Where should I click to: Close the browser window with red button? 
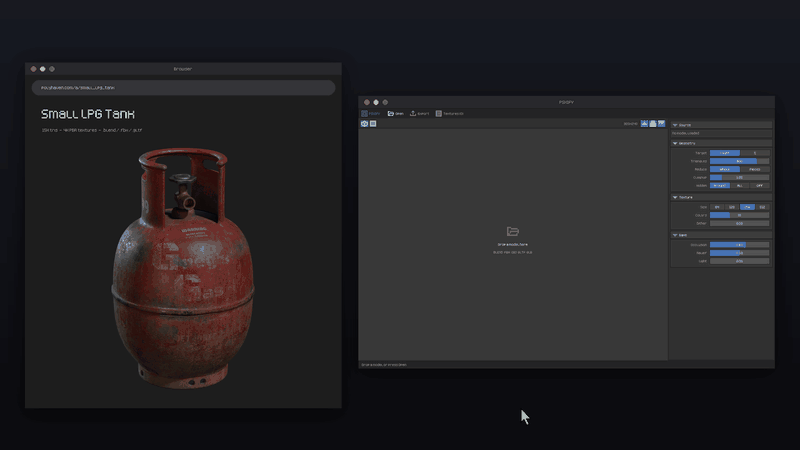pos(34,69)
